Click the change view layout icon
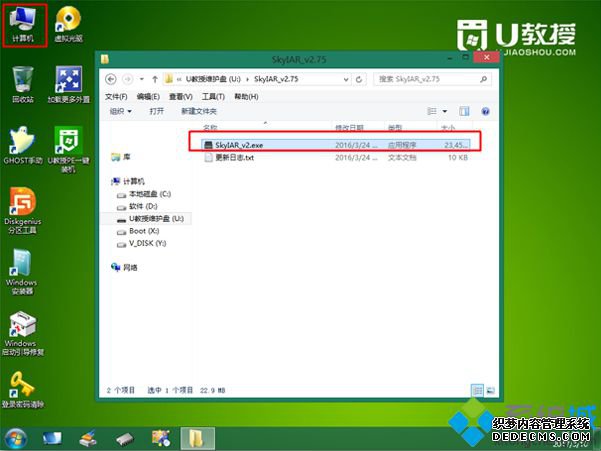The width and height of the screenshot is (601, 451). tap(432, 112)
